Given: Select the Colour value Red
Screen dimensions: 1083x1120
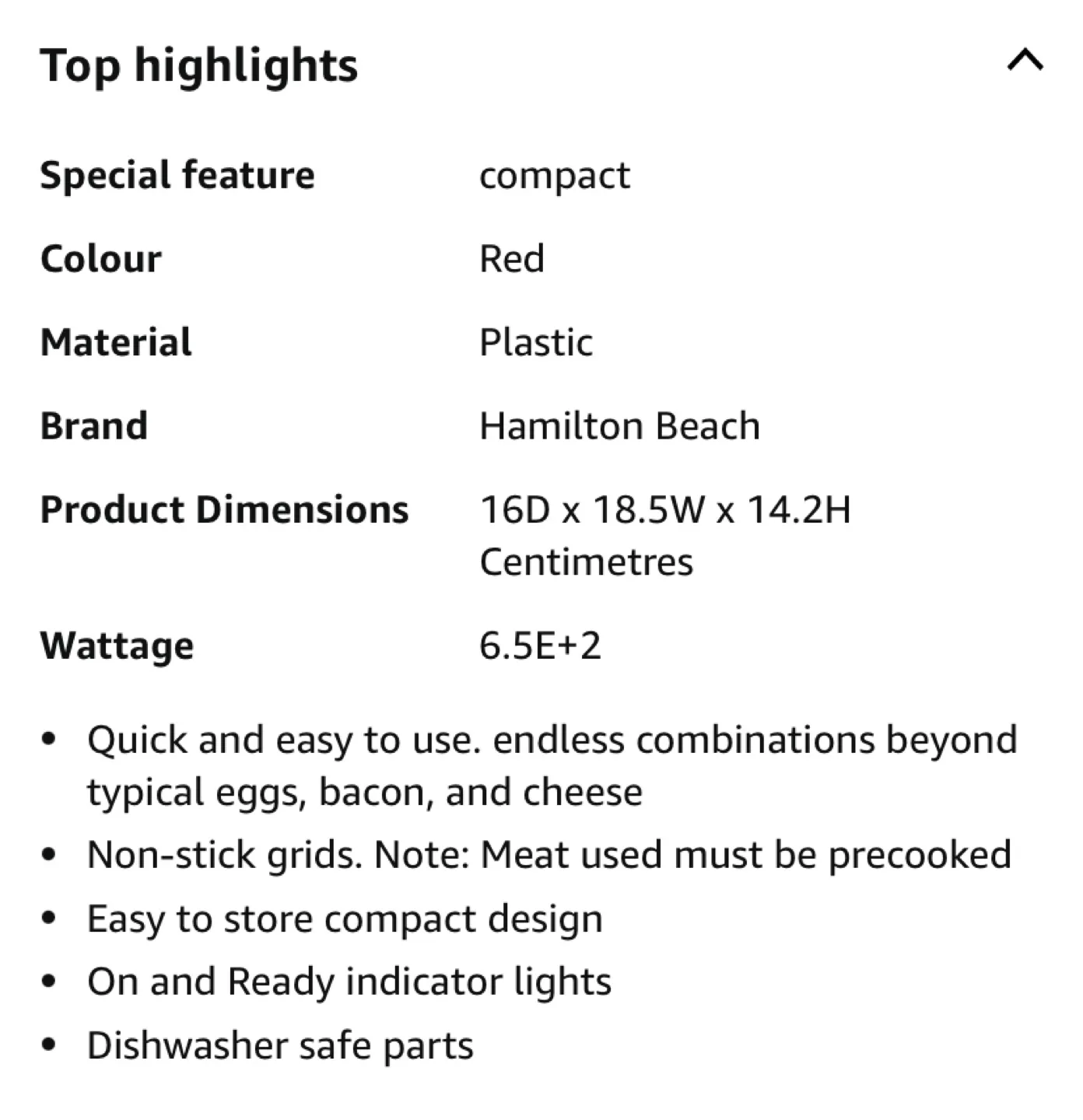Looking at the screenshot, I should [x=511, y=258].
